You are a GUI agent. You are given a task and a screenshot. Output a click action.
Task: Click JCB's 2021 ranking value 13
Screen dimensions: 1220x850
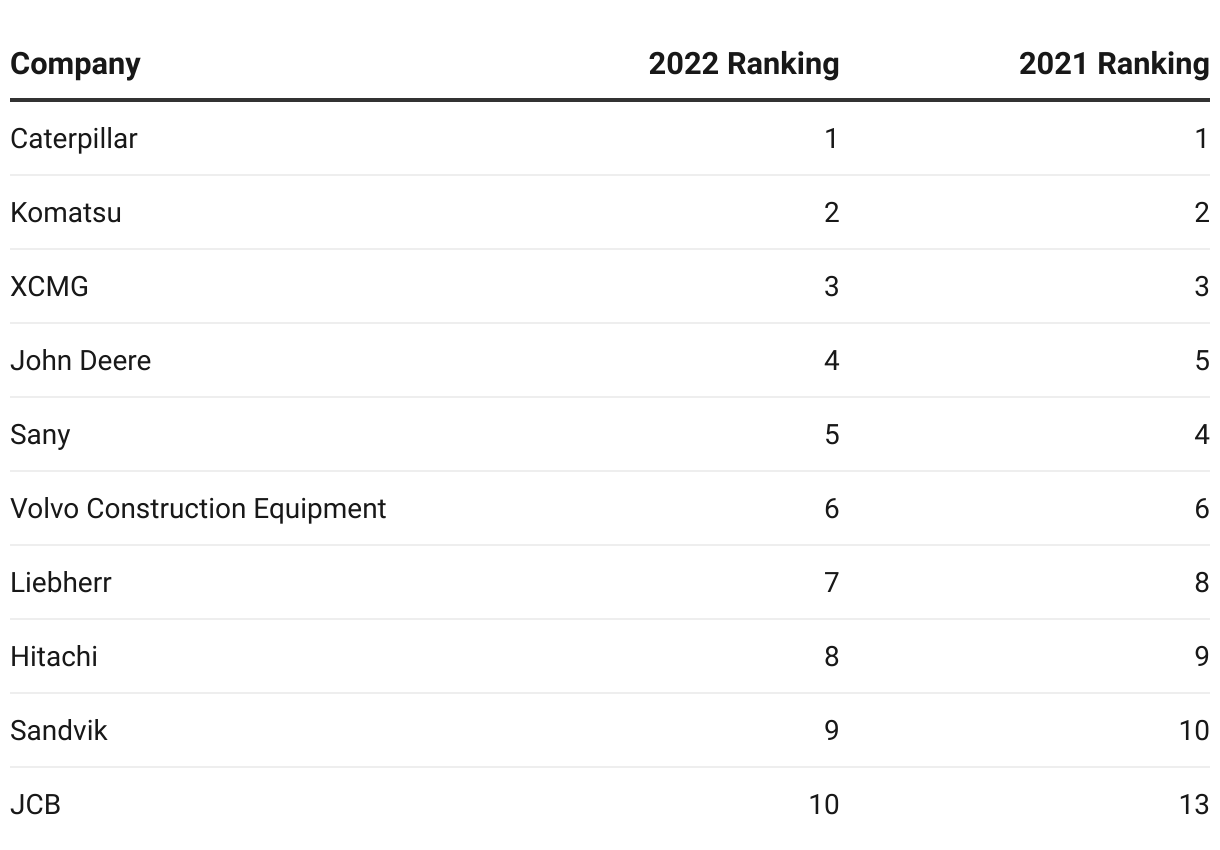coord(1194,804)
